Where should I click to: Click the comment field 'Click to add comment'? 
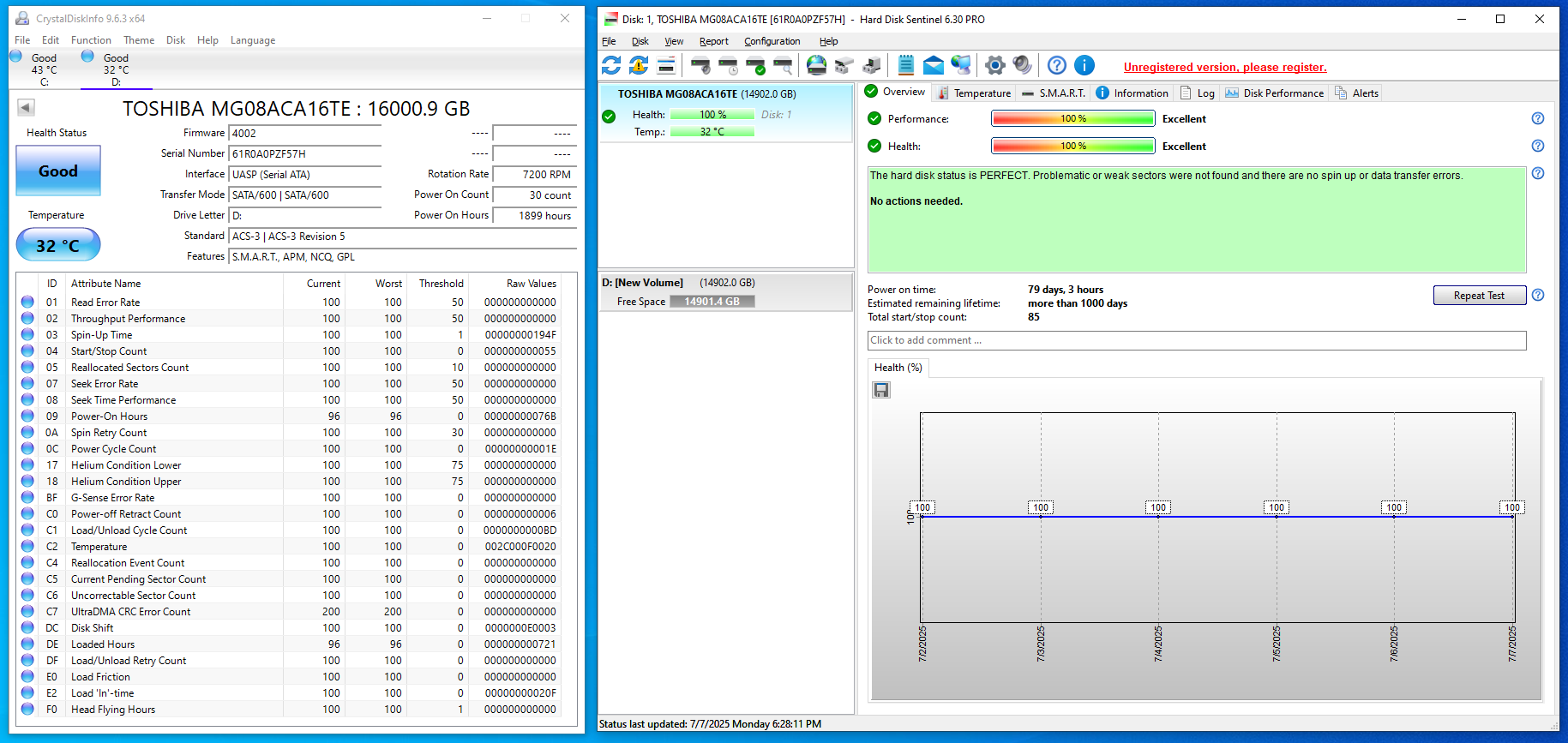pyautogui.click(x=1197, y=340)
